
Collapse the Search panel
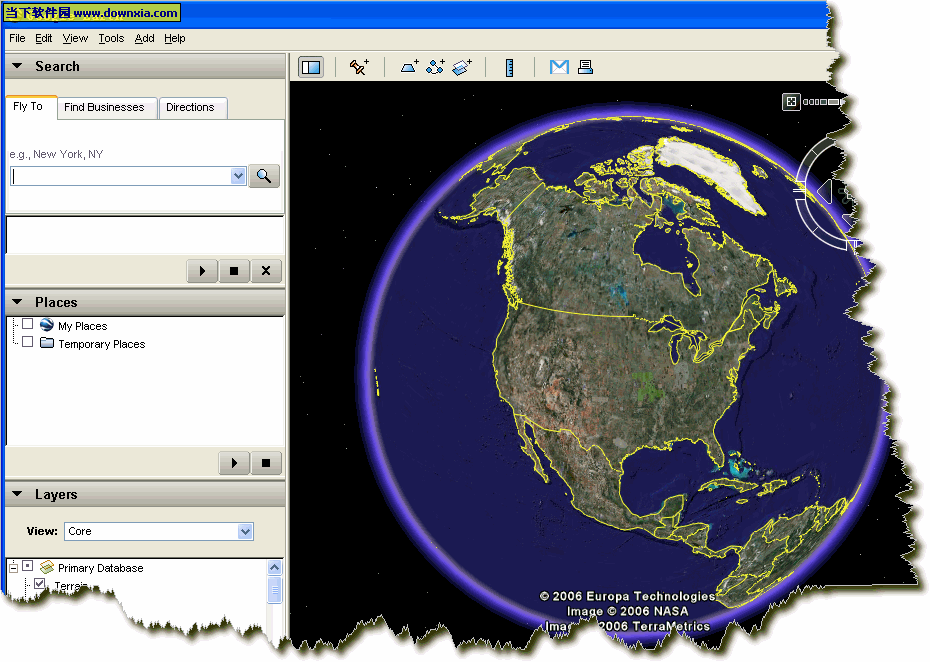[x=17, y=66]
